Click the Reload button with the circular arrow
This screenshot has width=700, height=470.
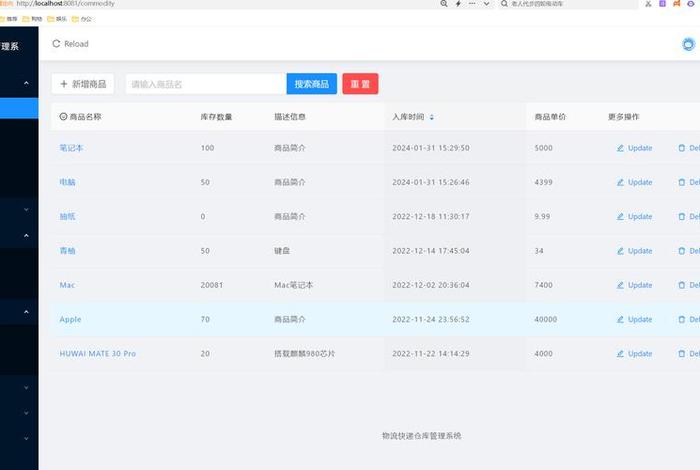click(x=71, y=44)
